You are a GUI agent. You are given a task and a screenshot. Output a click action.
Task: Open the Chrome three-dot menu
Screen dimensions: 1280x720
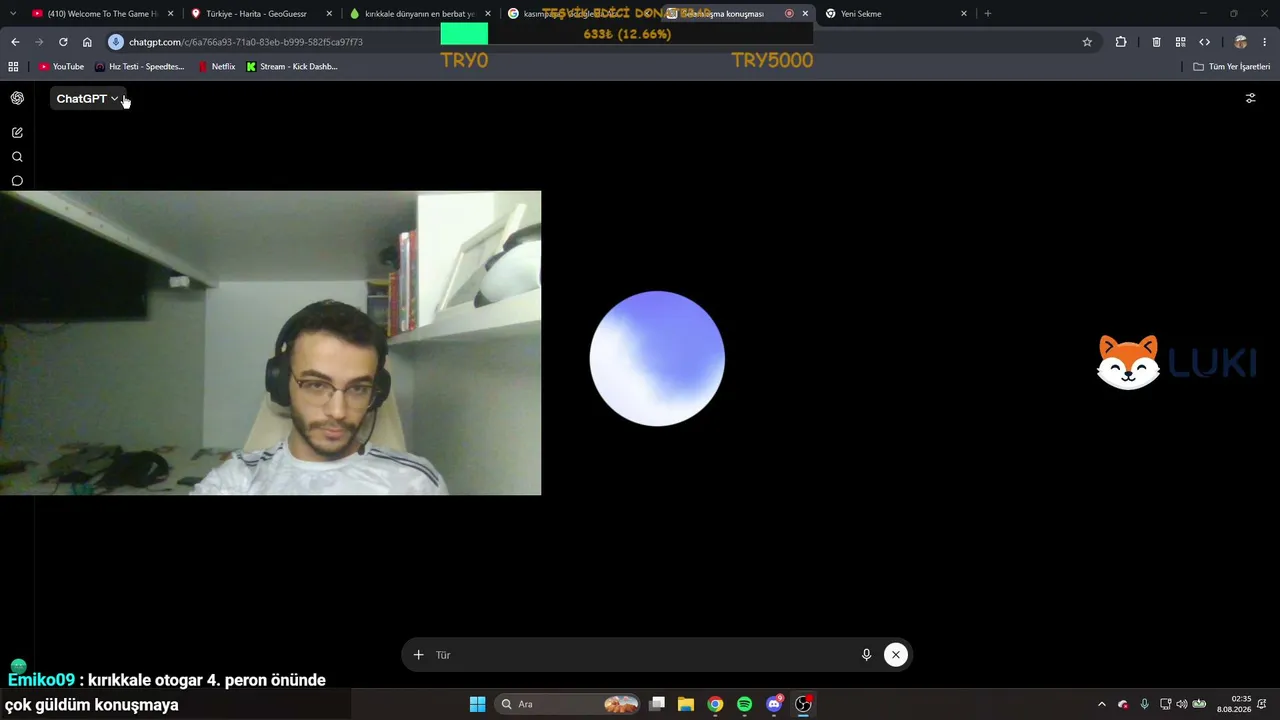[x=1265, y=42]
